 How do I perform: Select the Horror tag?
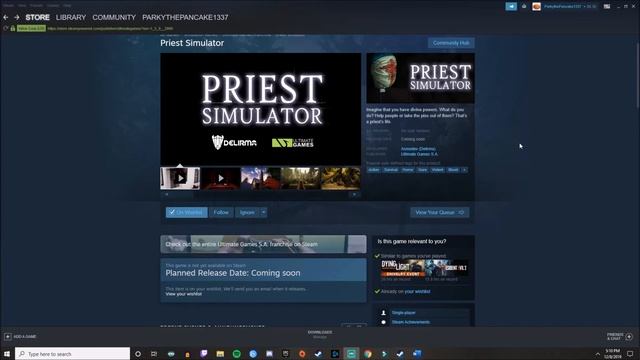[407, 170]
